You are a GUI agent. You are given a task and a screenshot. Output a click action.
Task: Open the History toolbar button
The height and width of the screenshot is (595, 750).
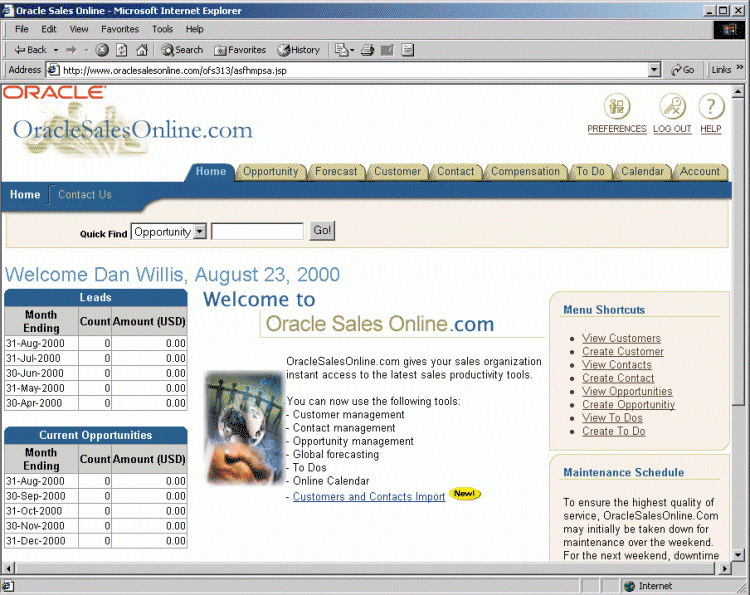tap(299, 50)
